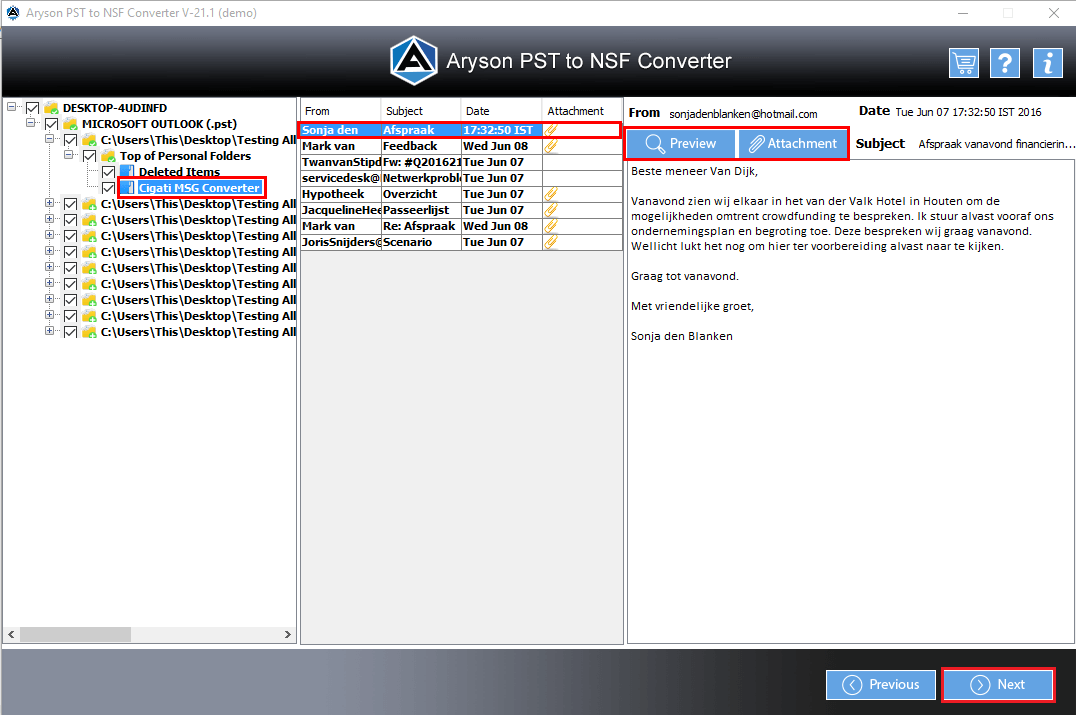Click the Previous button
This screenshot has height=715, width=1076.
click(x=880, y=685)
